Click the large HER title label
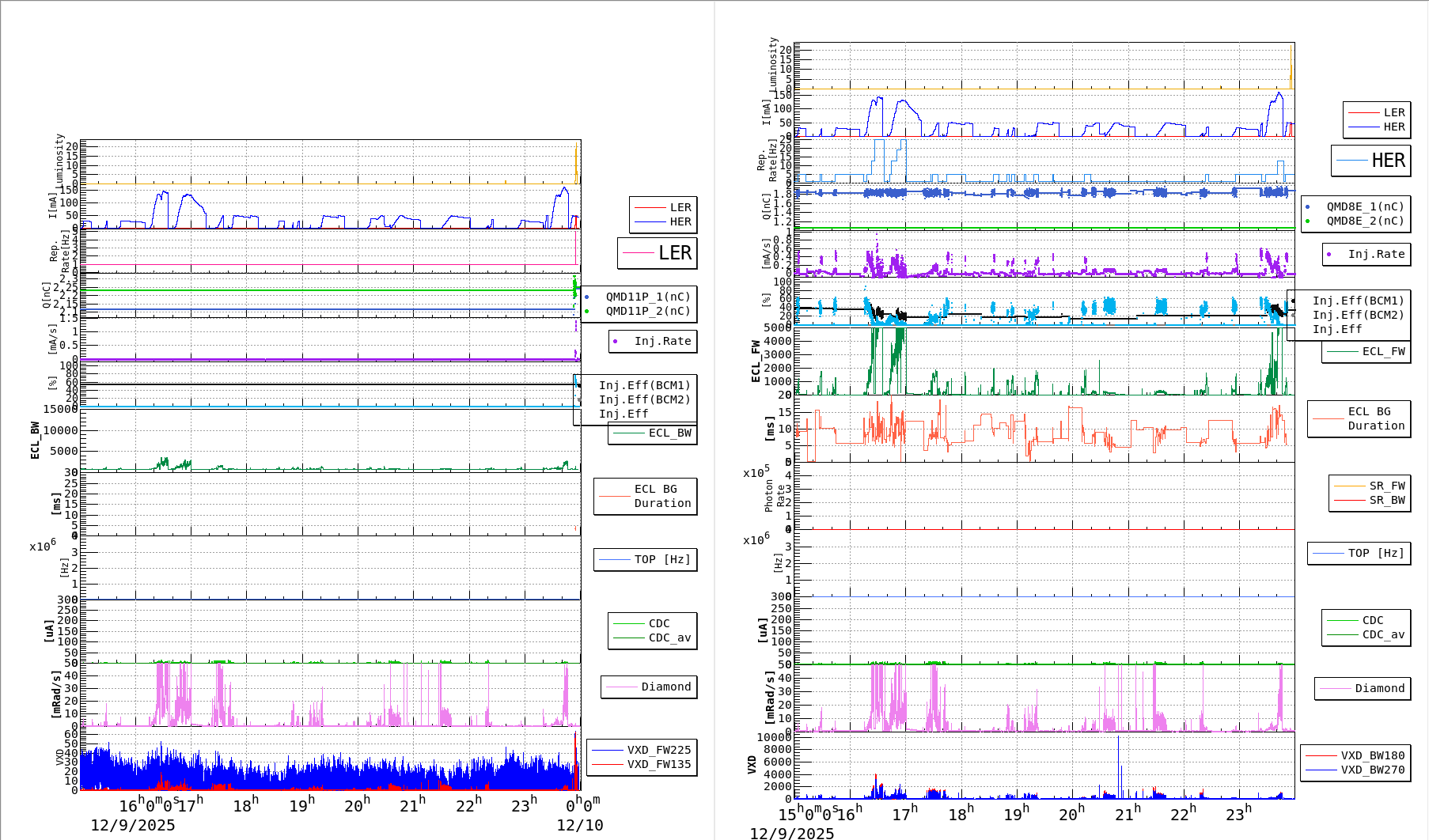 point(1387,161)
